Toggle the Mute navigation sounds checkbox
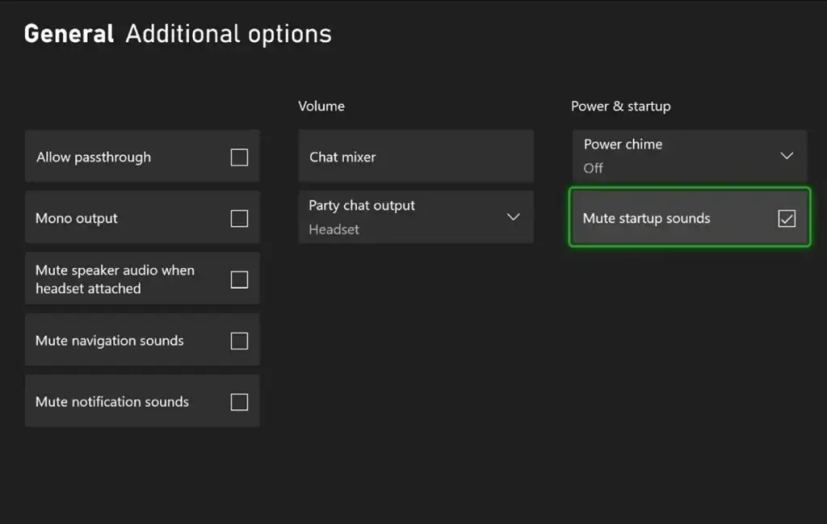 [239, 341]
